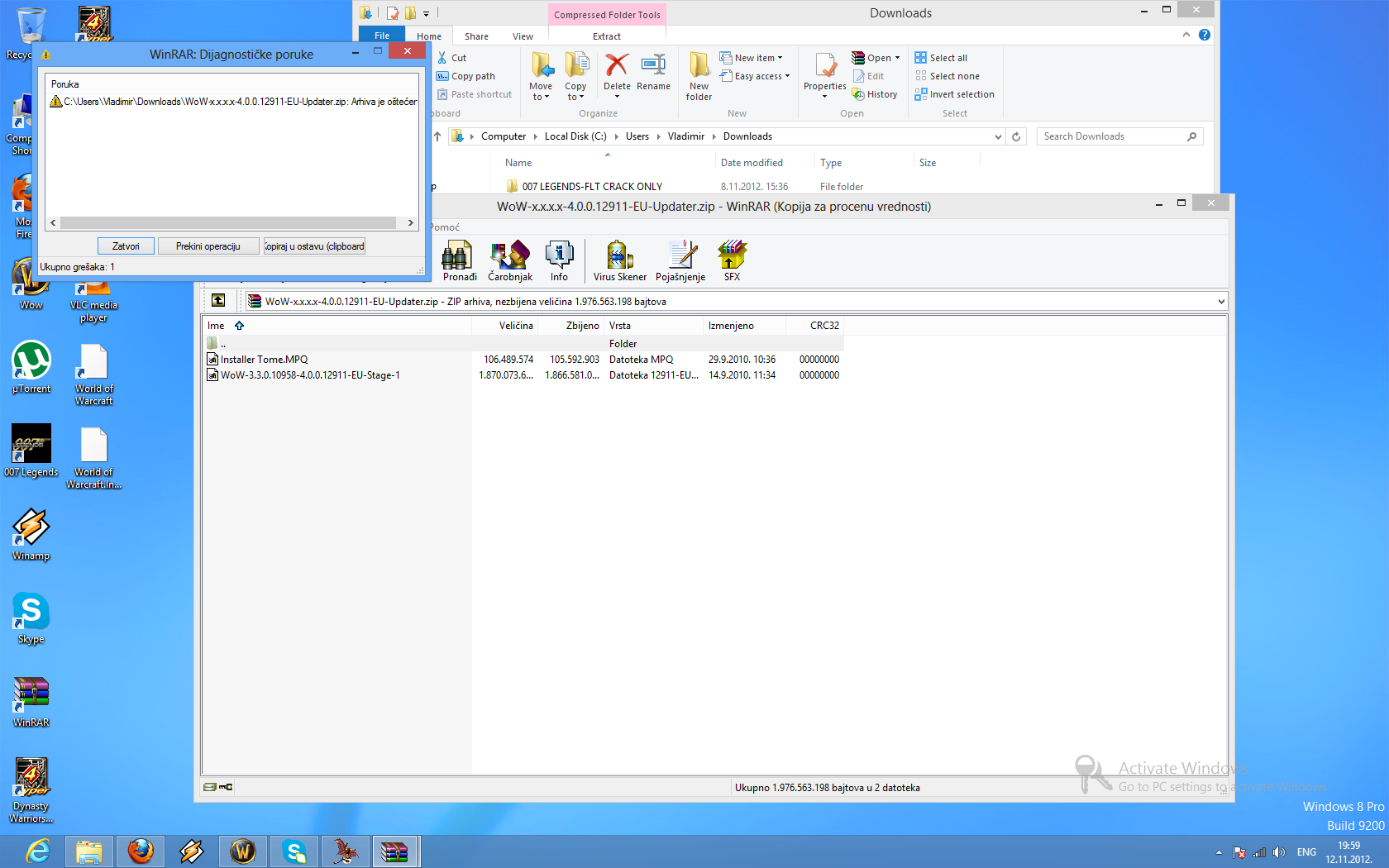Viewport: 1389px width, 868px height.
Task: Collapse the Explorer ribbon with the chevron
Action: point(1186,35)
